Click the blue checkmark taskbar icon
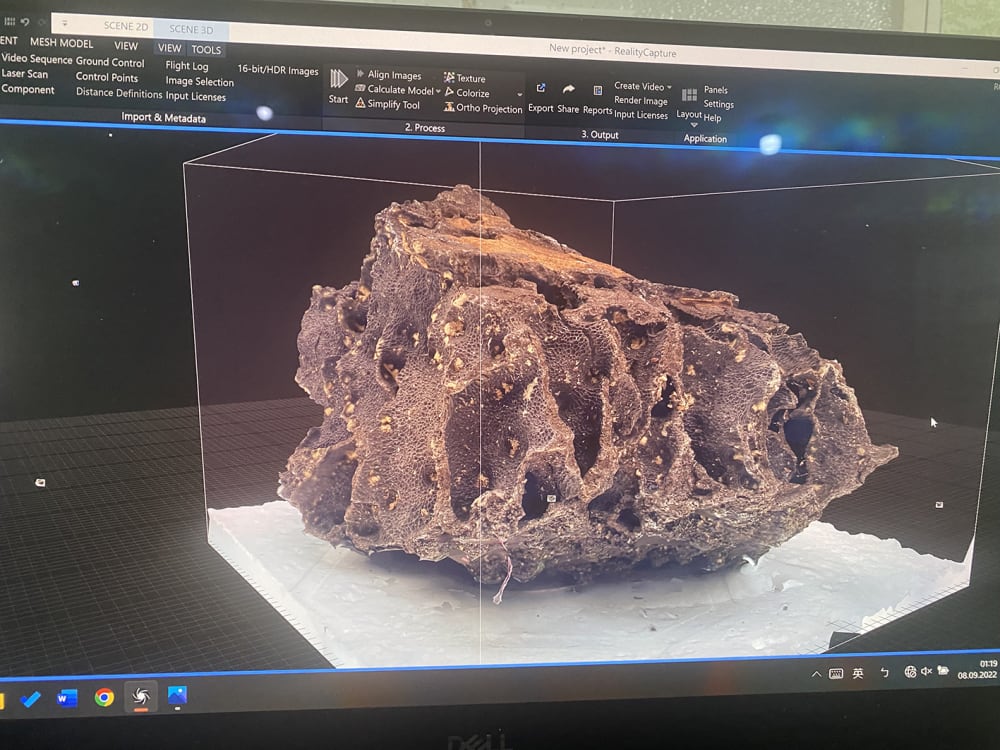The width and height of the screenshot is (1000, 750). (x=30, y=699)
